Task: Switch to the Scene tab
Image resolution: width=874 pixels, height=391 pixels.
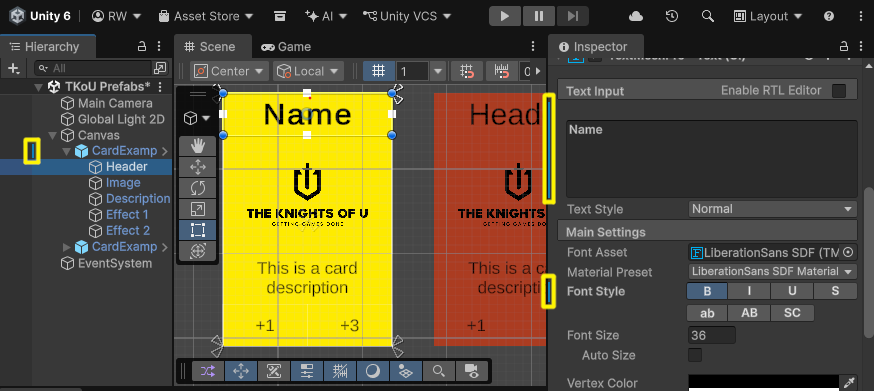Action: [211, 47]
